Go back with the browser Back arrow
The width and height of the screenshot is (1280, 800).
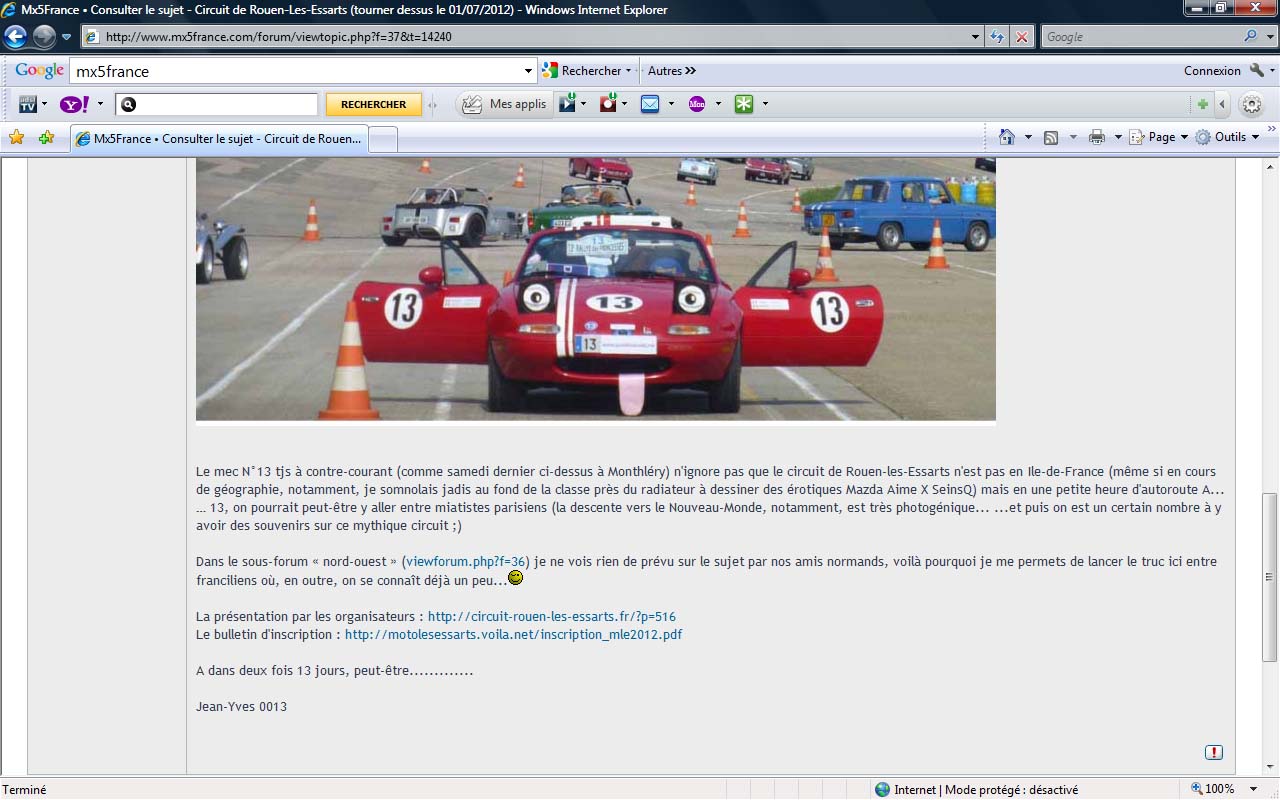[15, 37]
